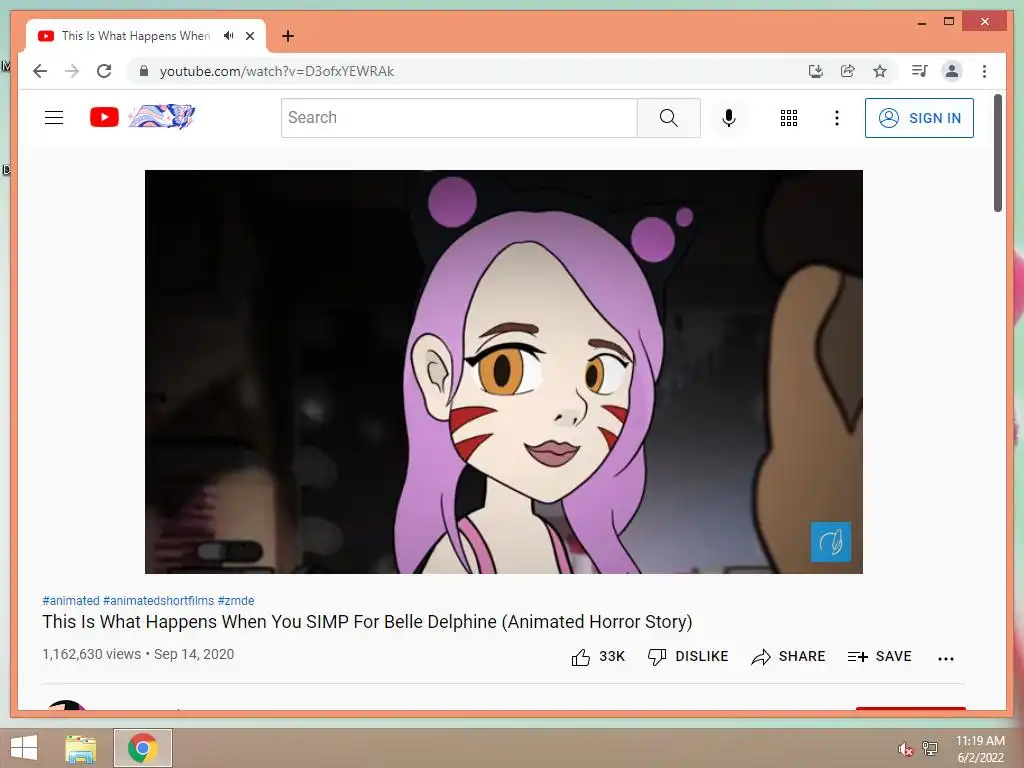The width and height of the screenshot is (1024, 768).
Task: Select the URL in address bar
Action: [x=277, y=71]
